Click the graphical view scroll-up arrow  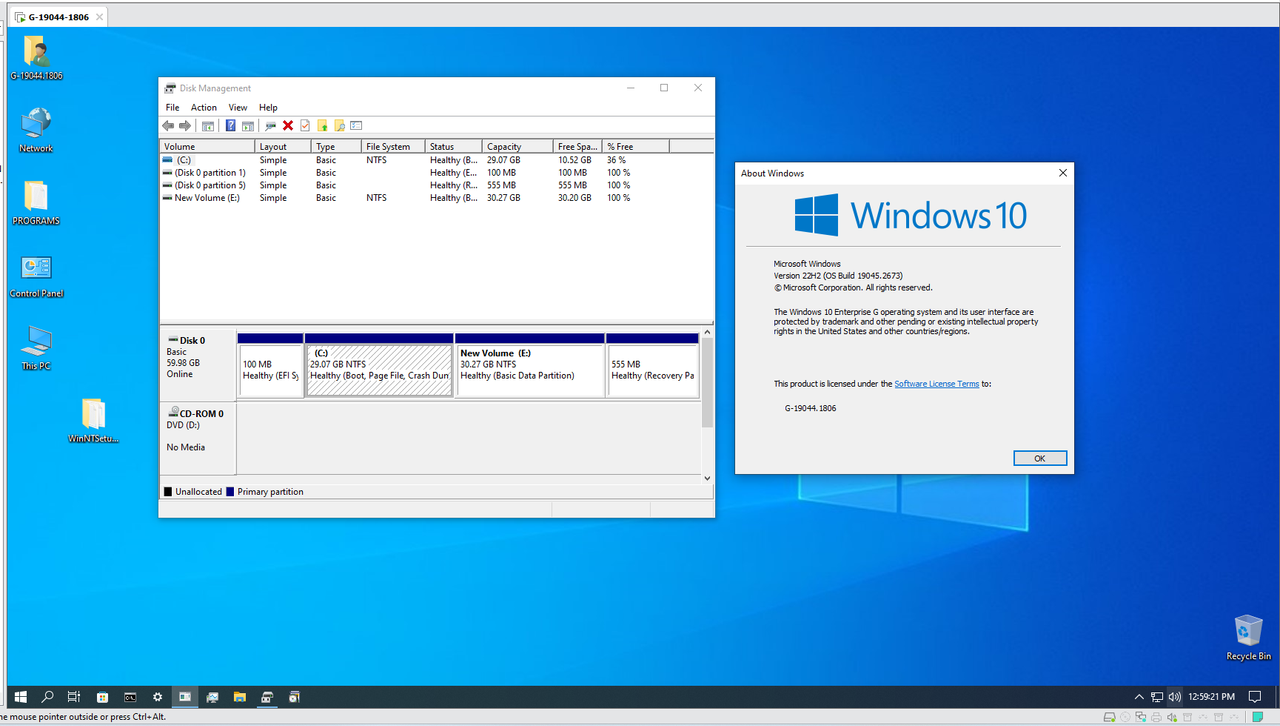point(708,332)
